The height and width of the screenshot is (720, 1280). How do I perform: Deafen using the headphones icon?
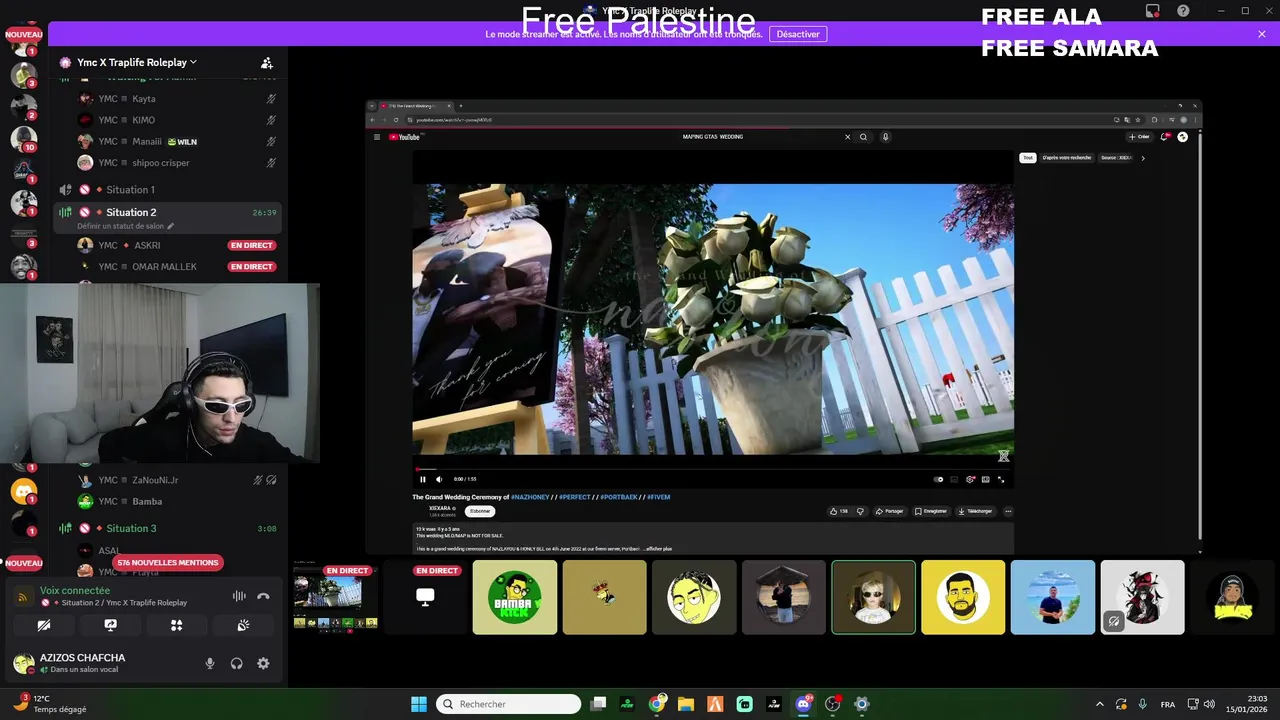[237, 663]
